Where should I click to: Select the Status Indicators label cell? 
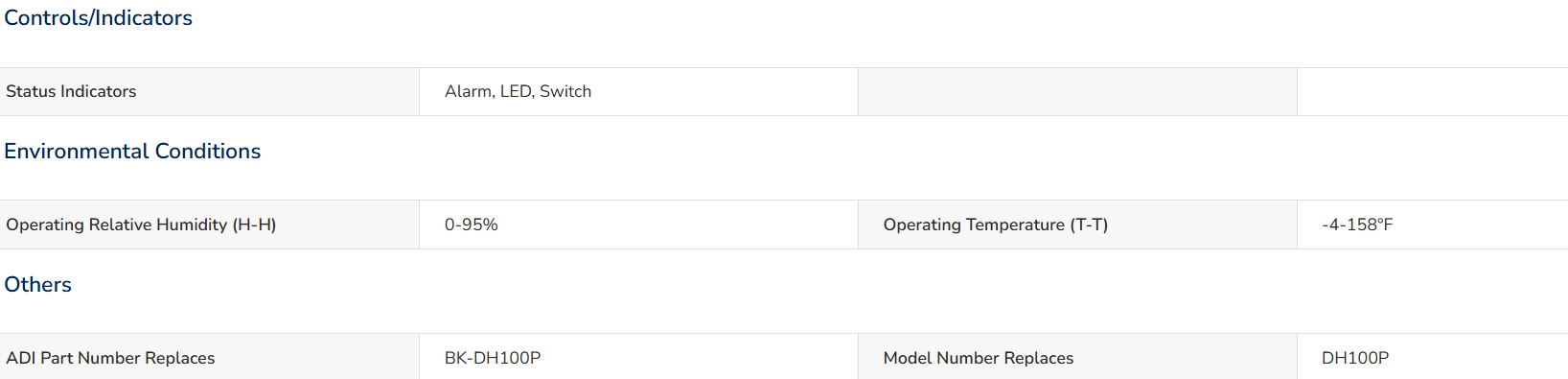209,92
